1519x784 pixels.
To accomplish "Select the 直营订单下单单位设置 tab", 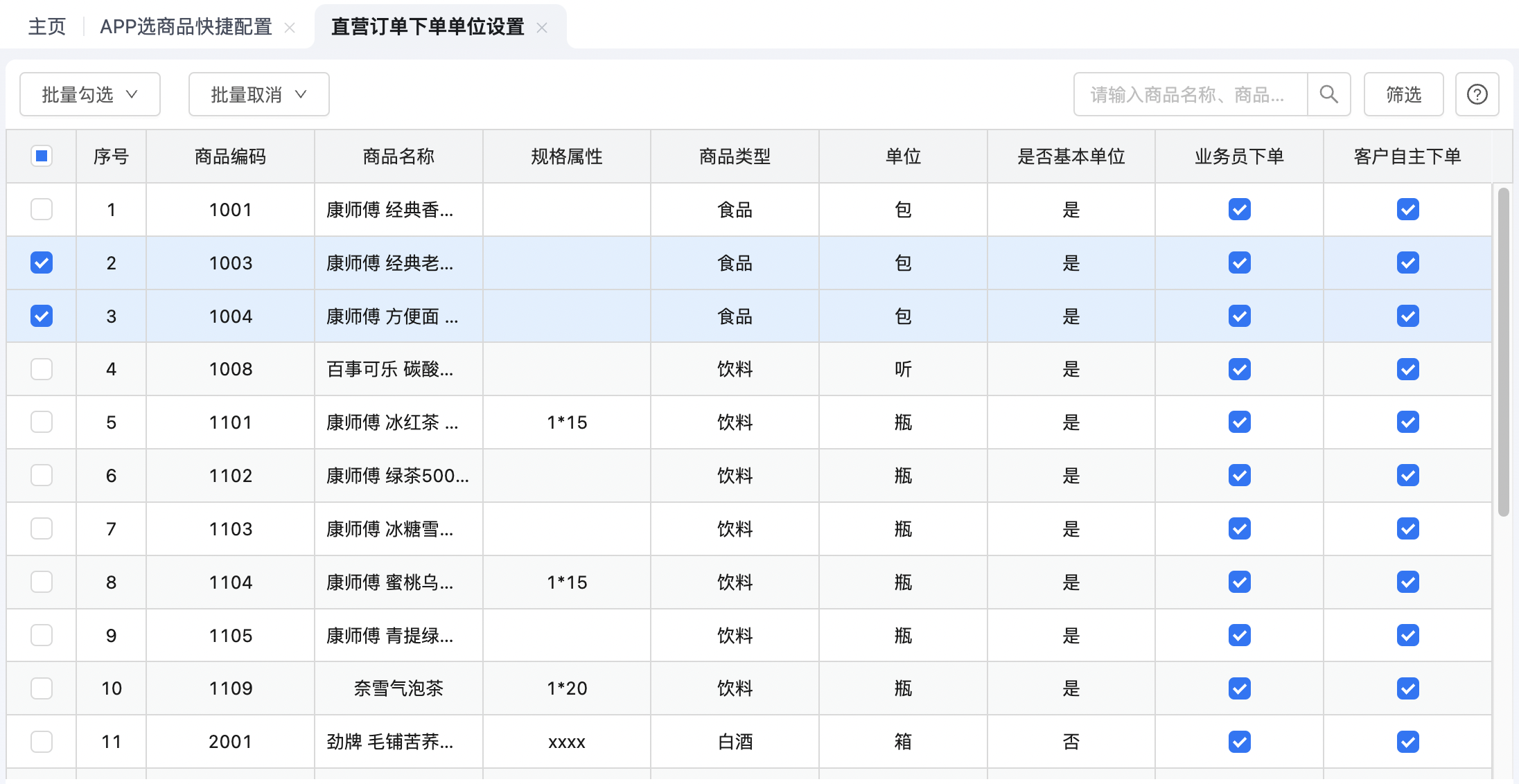I will click(x=428, y=27).
